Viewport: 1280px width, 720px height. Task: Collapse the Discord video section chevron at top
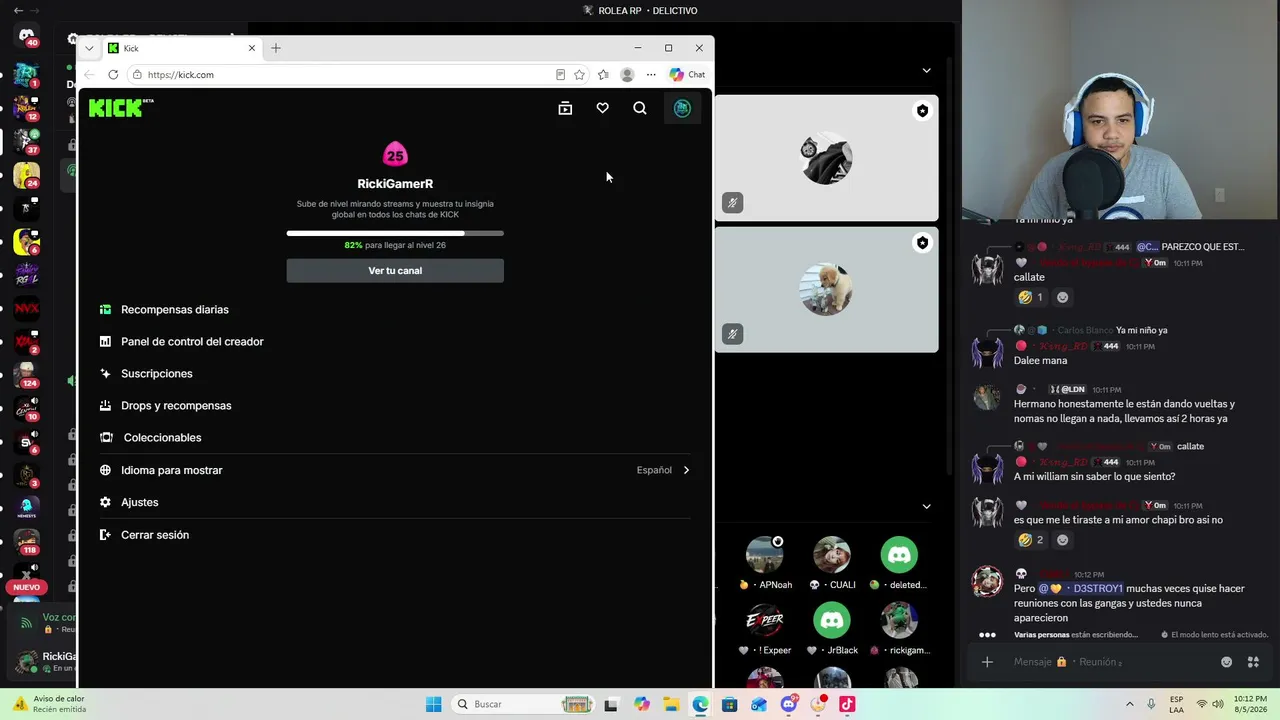[926, 71]
